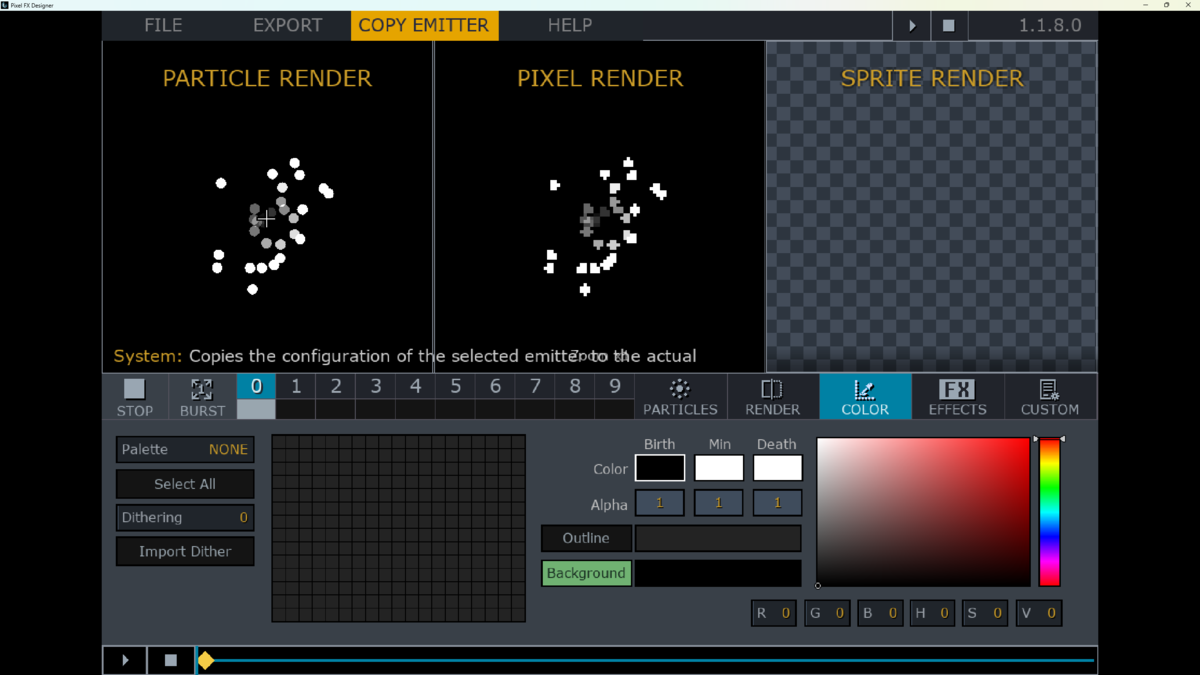This screenshot has height=675, width=1200.
Task: Select the Death color swatch
Action: [x=778, y=468]
